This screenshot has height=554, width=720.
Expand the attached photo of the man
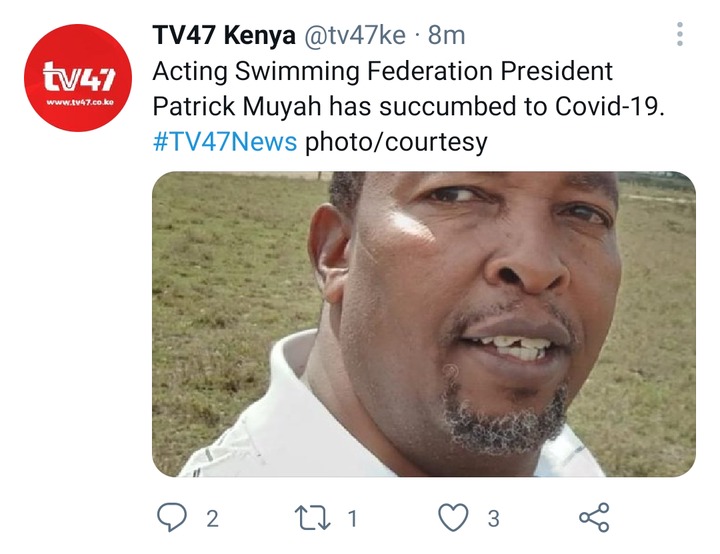[x=424, y=324]
